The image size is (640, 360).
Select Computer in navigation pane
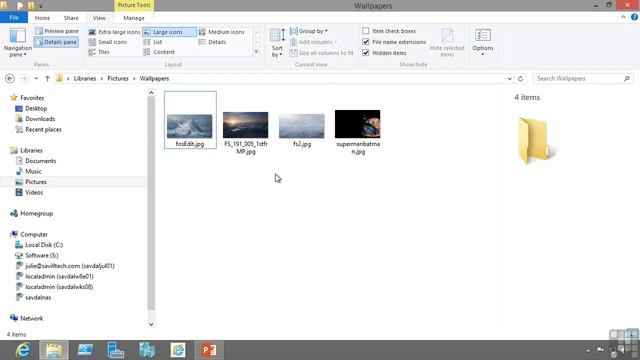click(34, 235)
